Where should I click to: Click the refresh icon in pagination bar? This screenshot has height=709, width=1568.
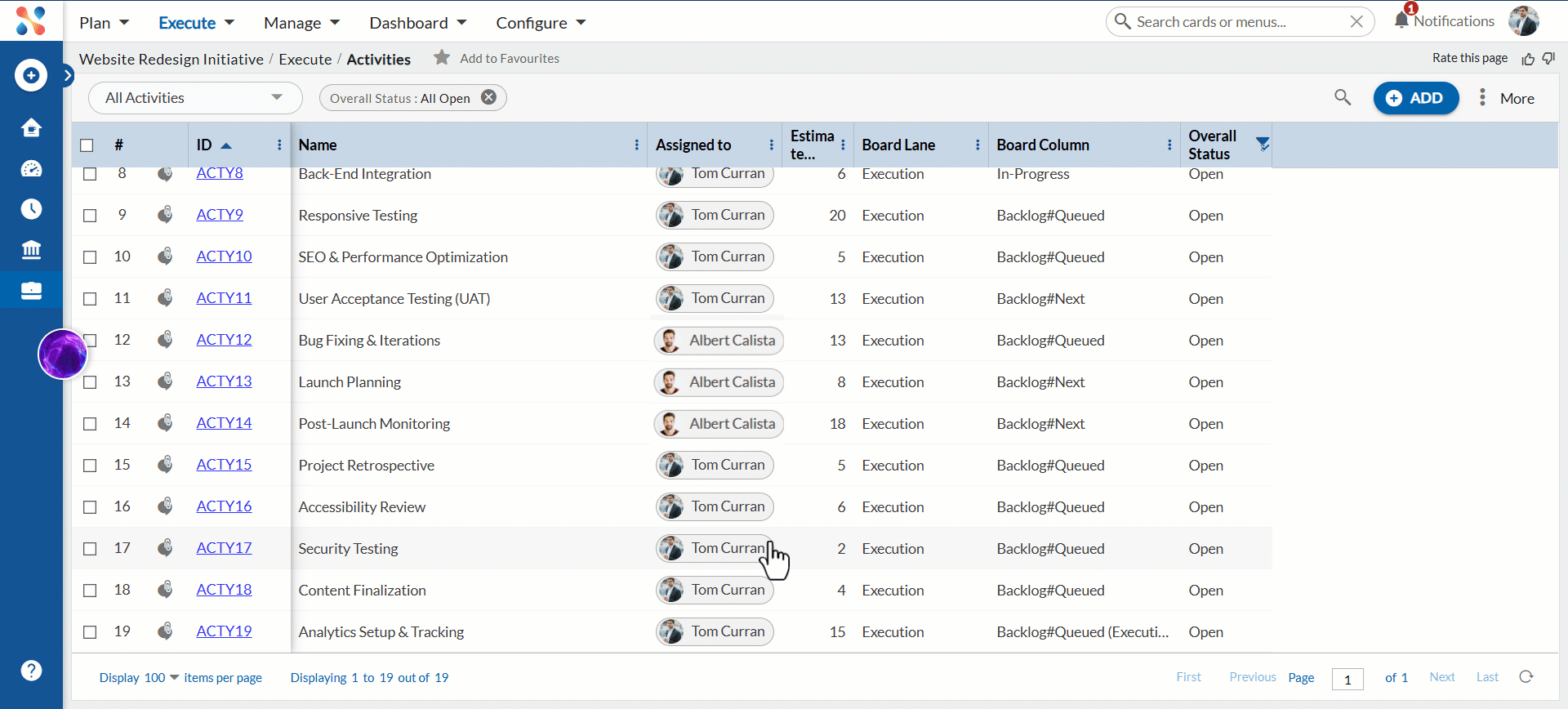1526,677
